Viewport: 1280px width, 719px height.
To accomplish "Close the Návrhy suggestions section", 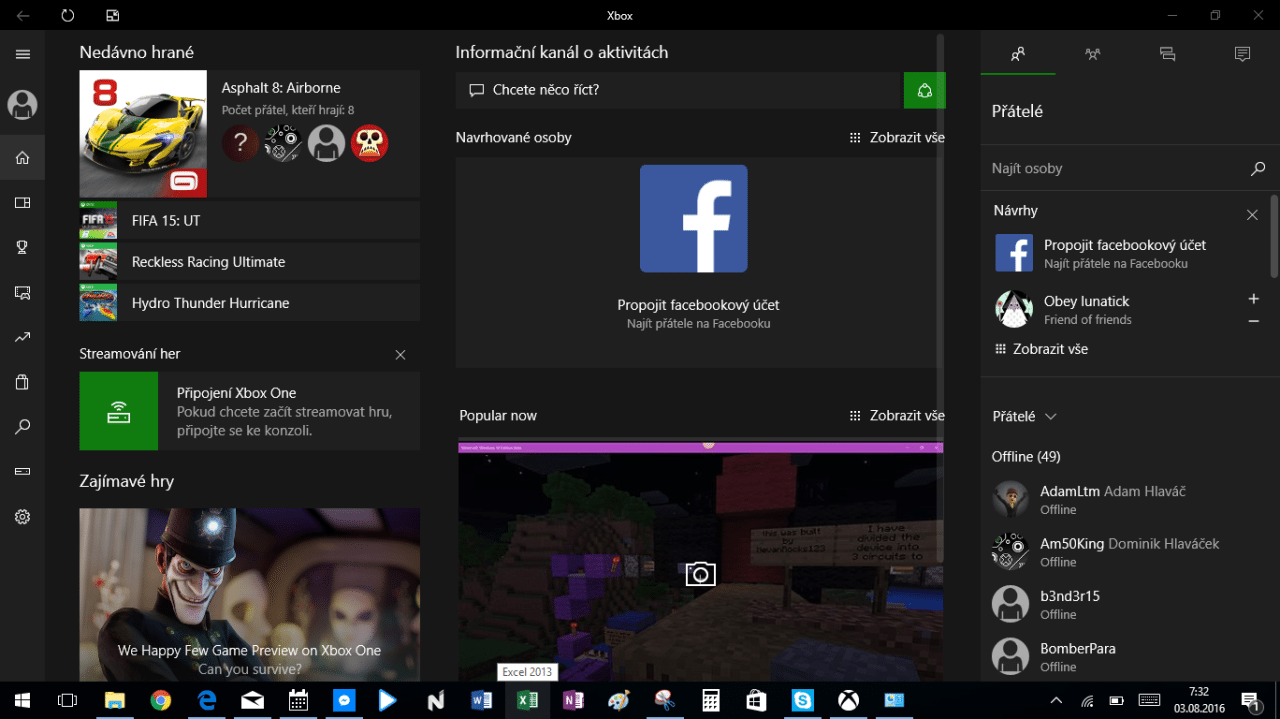I will 1252,214.
